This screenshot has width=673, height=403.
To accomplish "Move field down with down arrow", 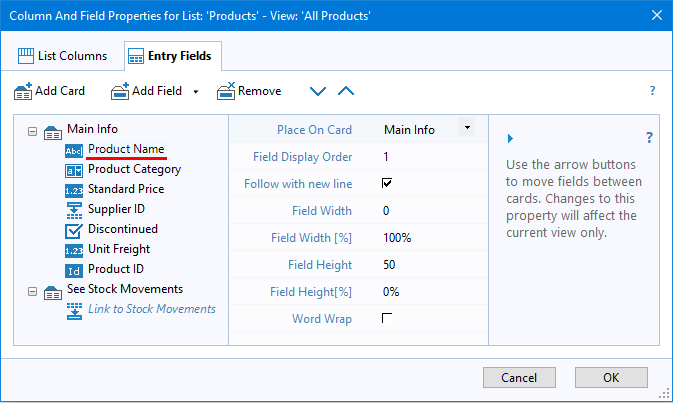I will [x=318, y=91].
